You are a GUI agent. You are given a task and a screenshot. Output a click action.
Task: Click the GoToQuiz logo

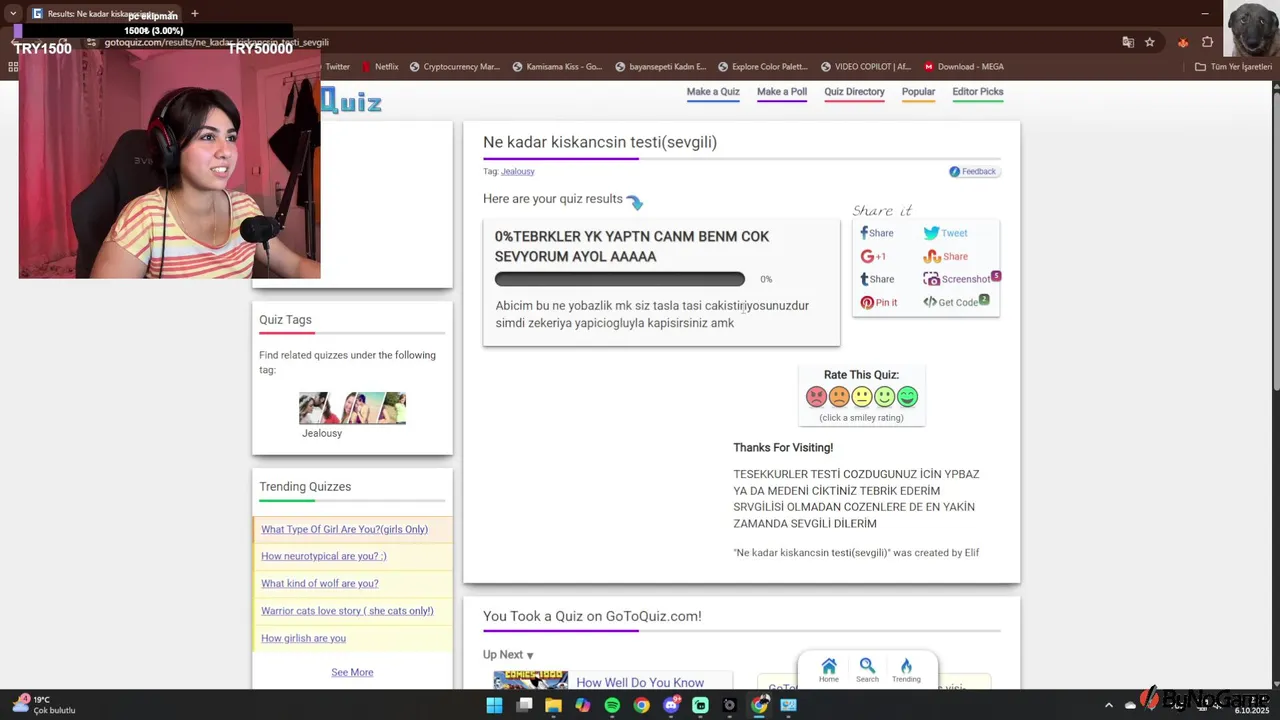point(350,101)
